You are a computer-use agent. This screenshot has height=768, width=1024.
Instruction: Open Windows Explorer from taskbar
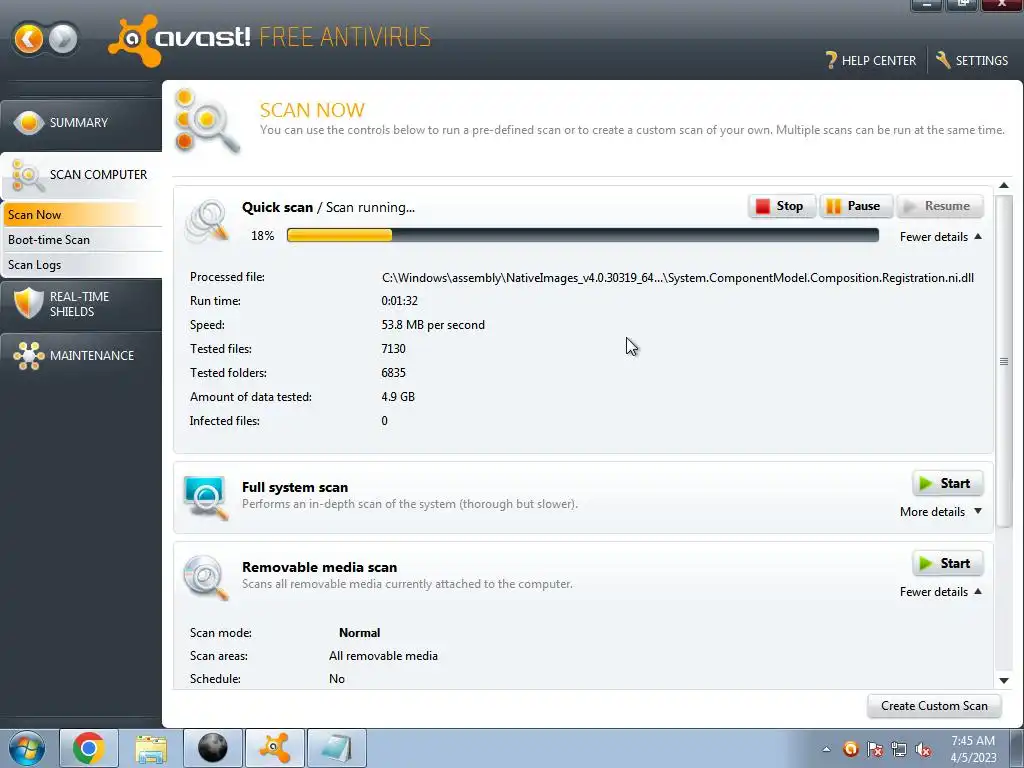click(151, 748)
